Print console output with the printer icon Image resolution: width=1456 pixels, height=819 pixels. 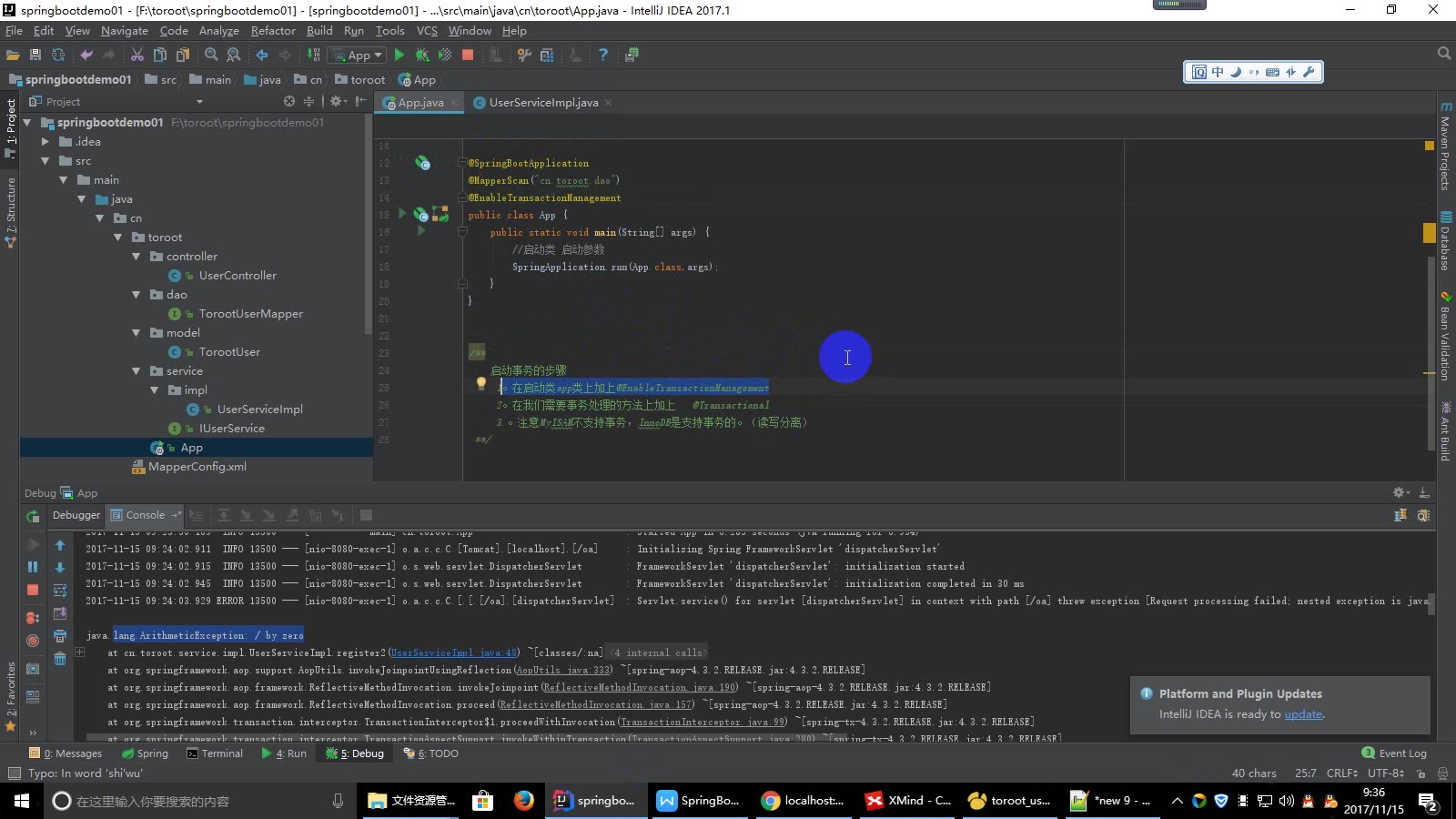point(60,636)
